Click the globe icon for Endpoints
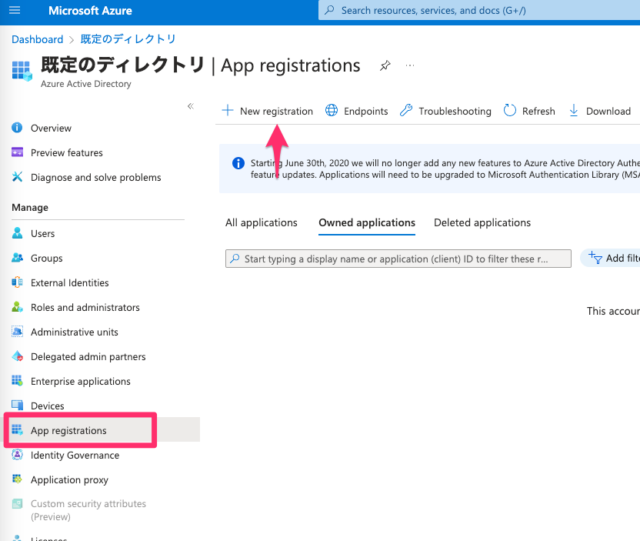The width and height of the screenshot is (640, 541). tap(331, 110)
